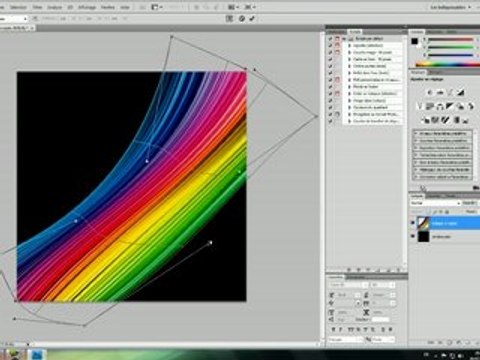Open the Fenêtre menu
480x360 pixels.
(107, 7)
